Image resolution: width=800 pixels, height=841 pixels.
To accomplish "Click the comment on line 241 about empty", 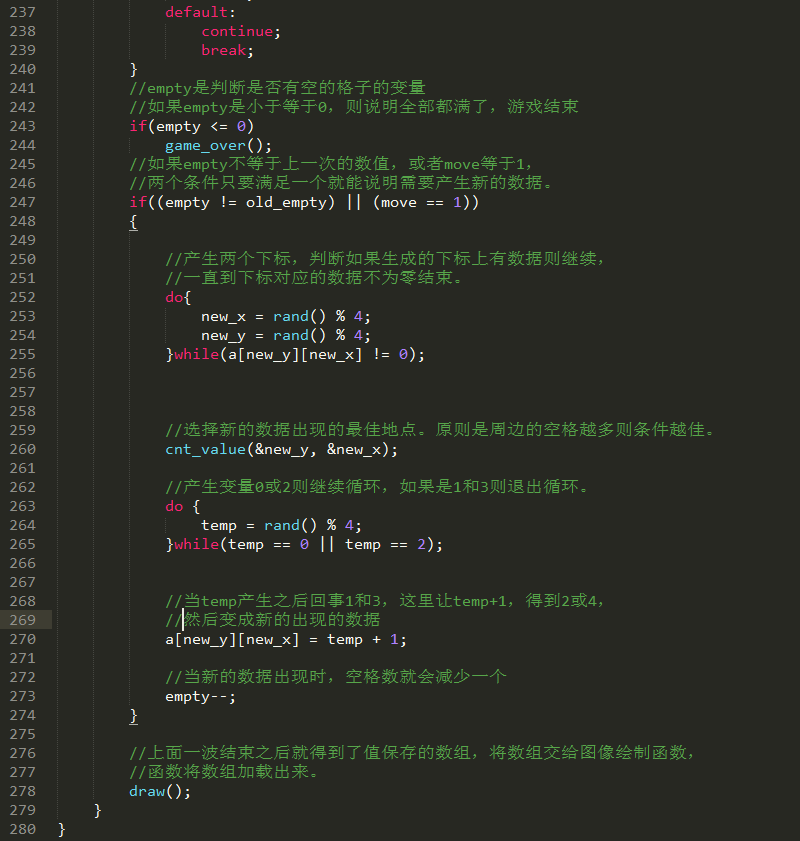I will 277,87.
